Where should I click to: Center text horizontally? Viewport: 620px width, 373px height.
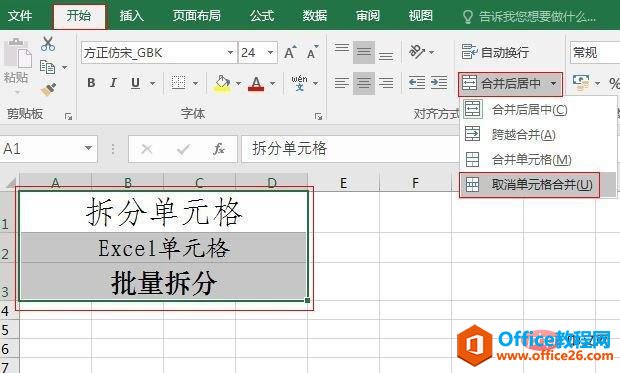364,83
